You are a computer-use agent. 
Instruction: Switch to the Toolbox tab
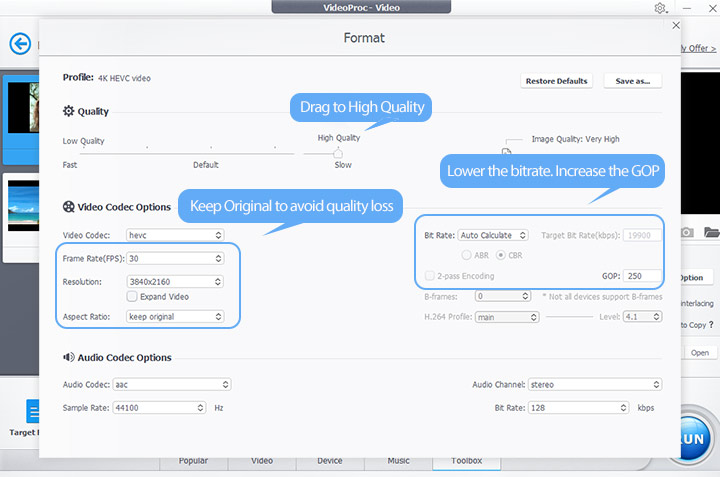[467, 461]
